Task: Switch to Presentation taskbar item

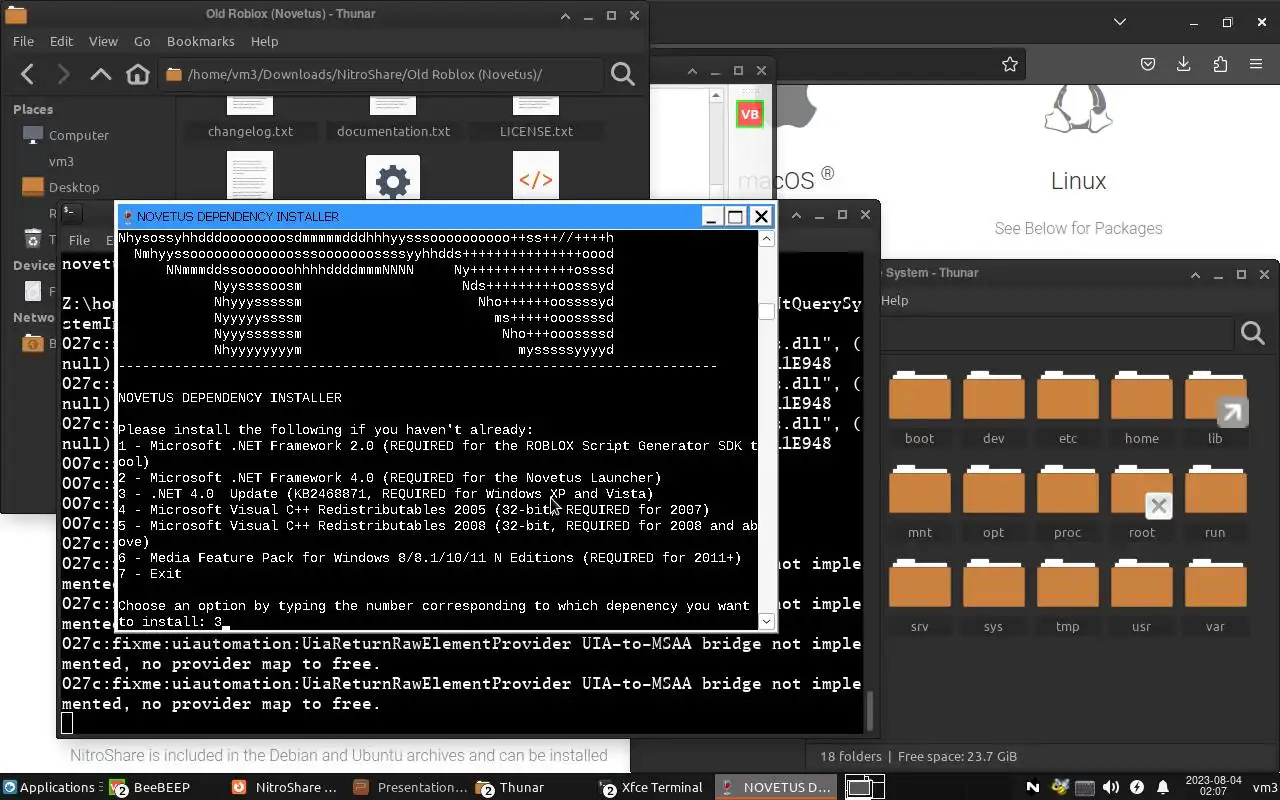Action: pyautogui.click(x=410, y=787)
